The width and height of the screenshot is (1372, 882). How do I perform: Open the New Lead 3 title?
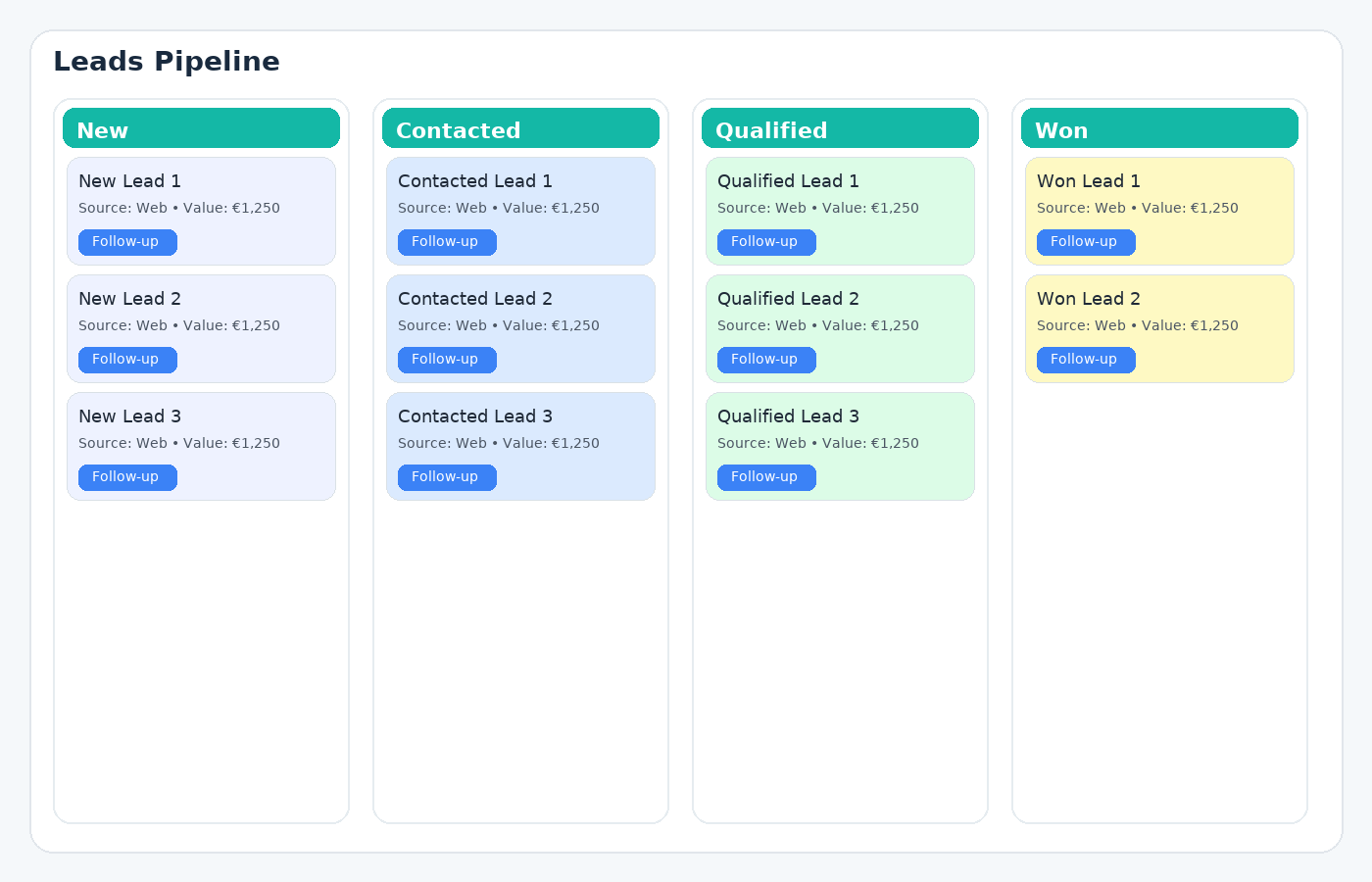(129, 416)
